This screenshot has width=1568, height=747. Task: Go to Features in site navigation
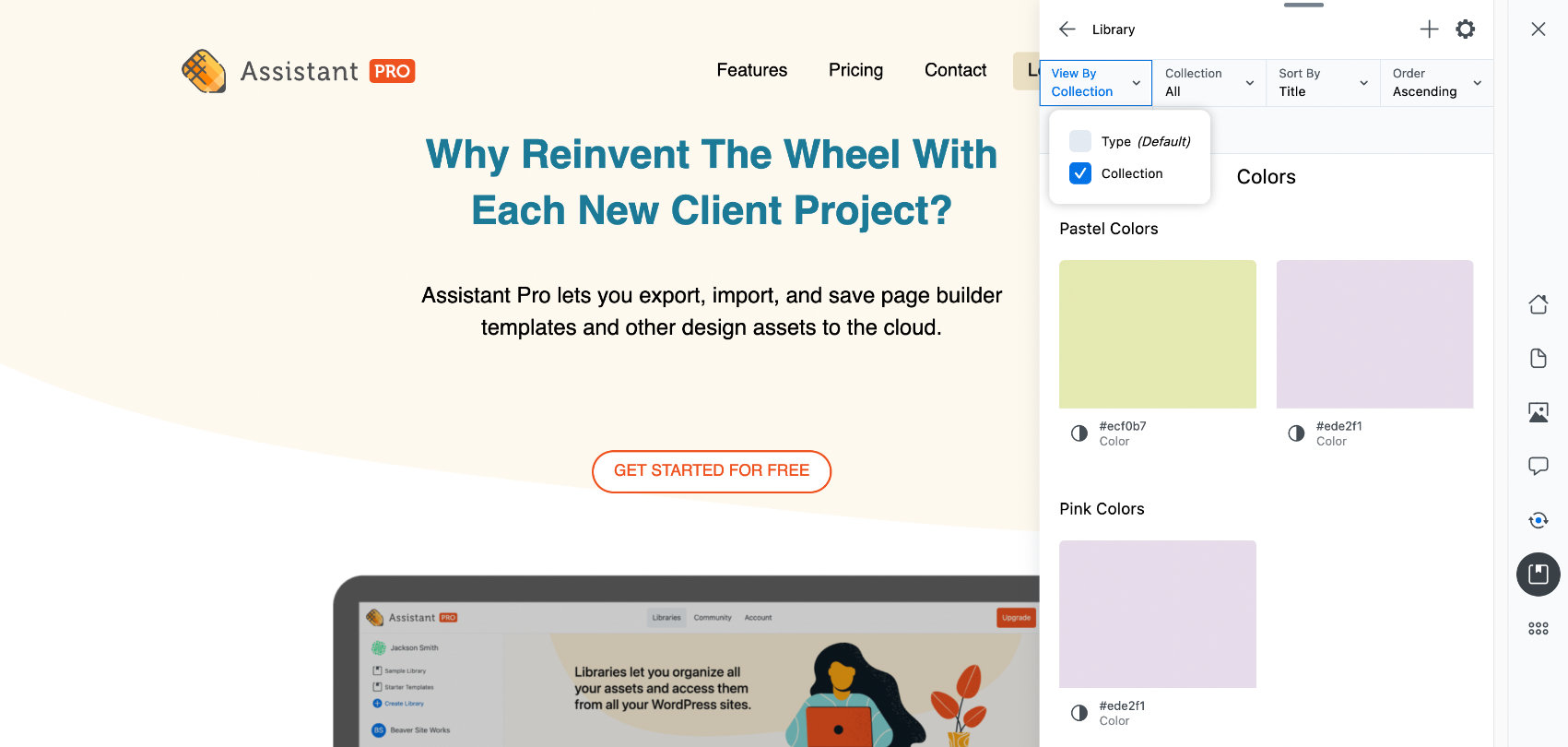(x=752, y=70)
